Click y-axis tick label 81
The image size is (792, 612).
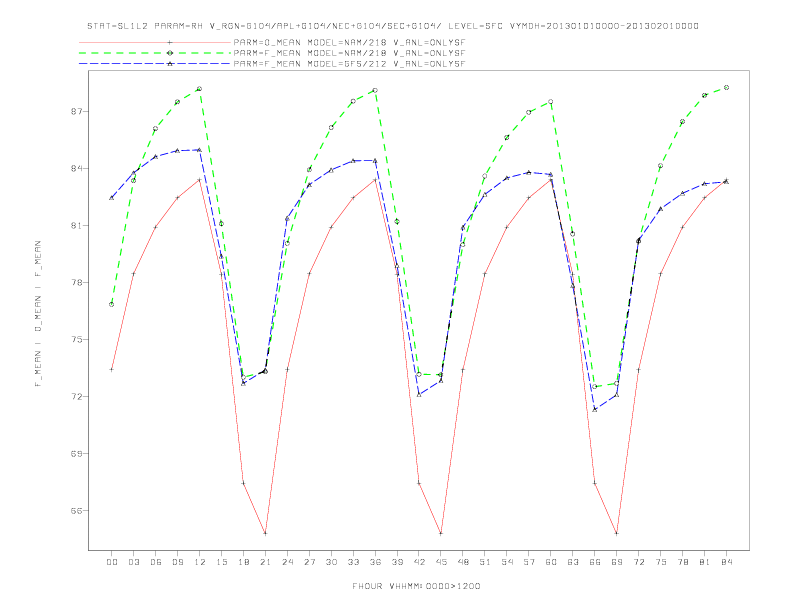point(77,225)
